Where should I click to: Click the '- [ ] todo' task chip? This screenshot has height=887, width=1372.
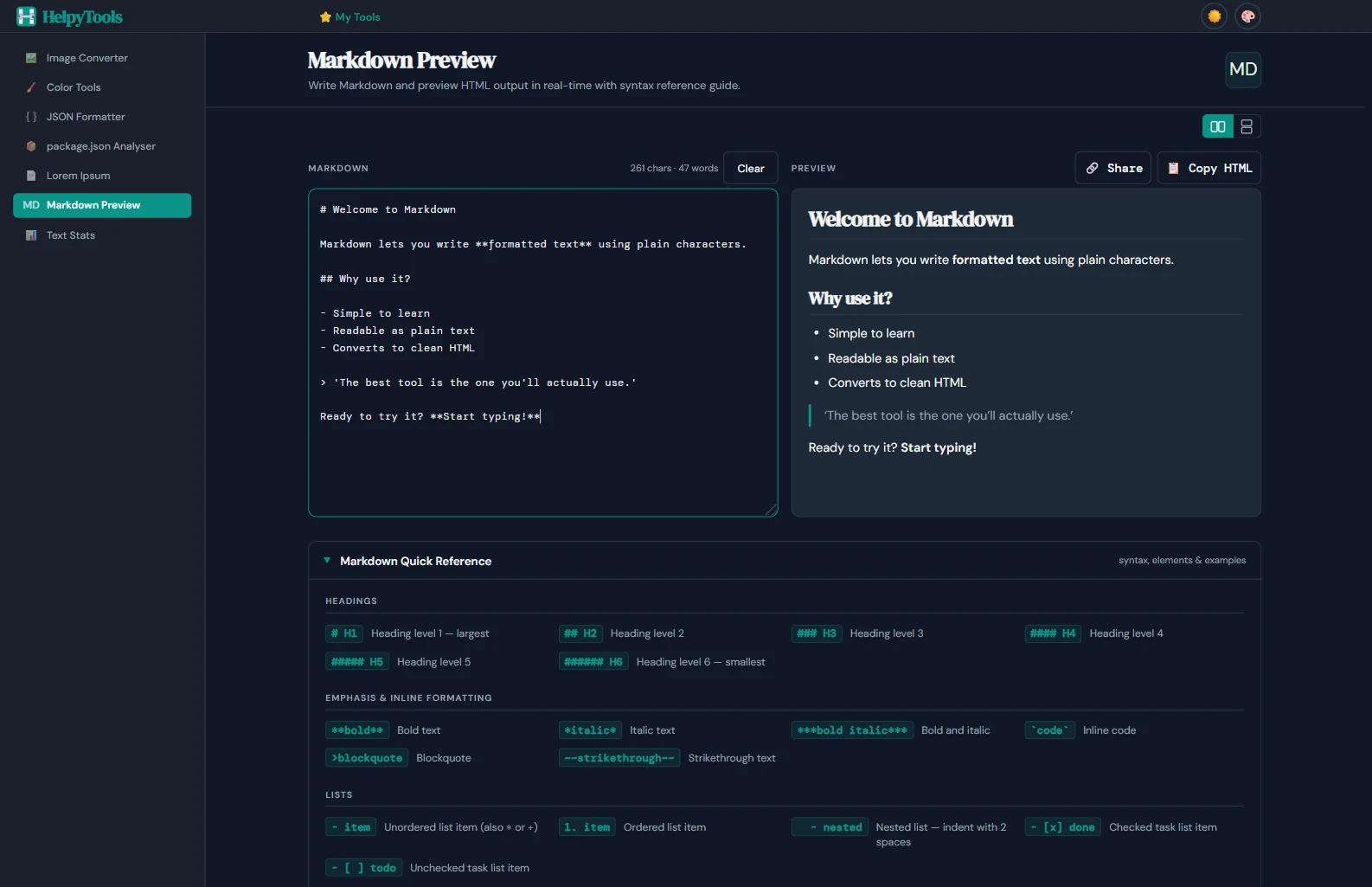pos(363,868)
